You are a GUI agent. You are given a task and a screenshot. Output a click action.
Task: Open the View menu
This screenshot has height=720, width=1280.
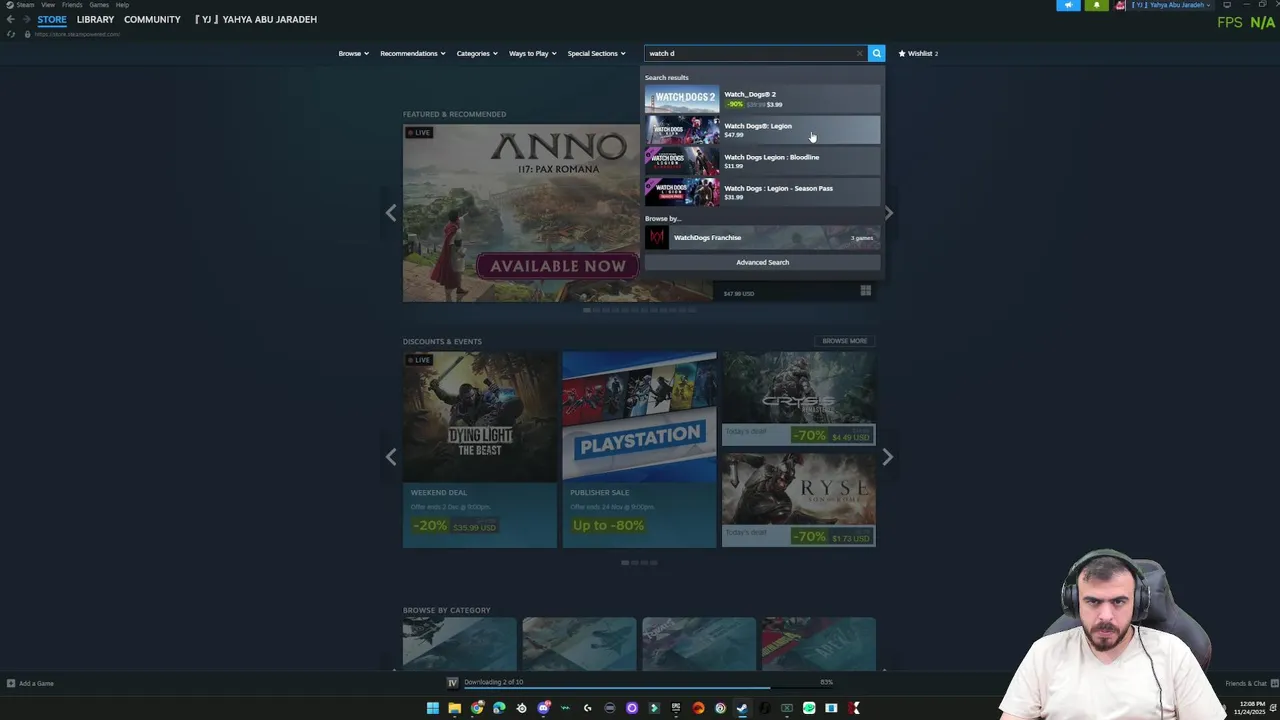pos(48,5)
